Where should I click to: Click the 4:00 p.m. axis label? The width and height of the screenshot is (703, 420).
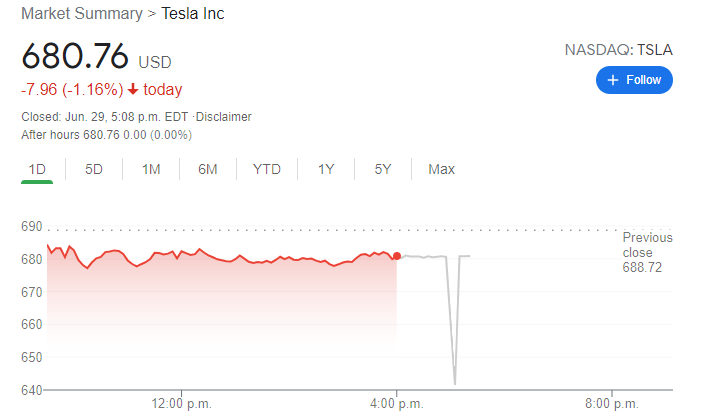tap(397, 404)
